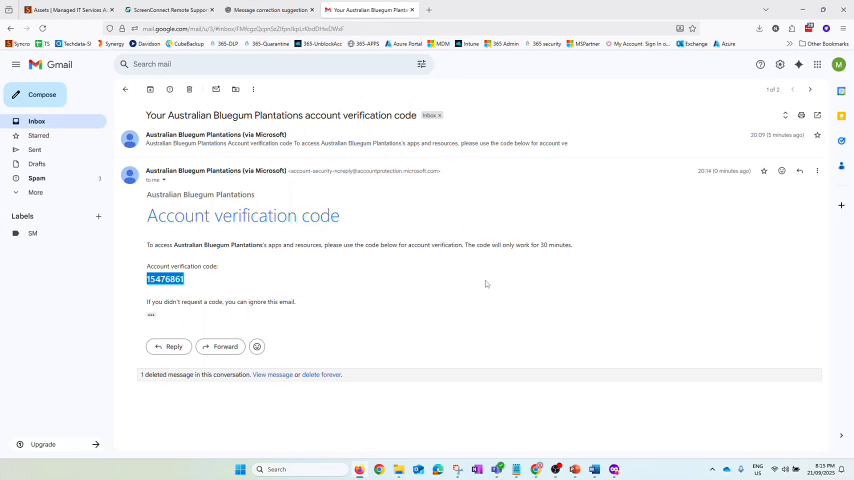Click the Search mail field

(274, 64)
